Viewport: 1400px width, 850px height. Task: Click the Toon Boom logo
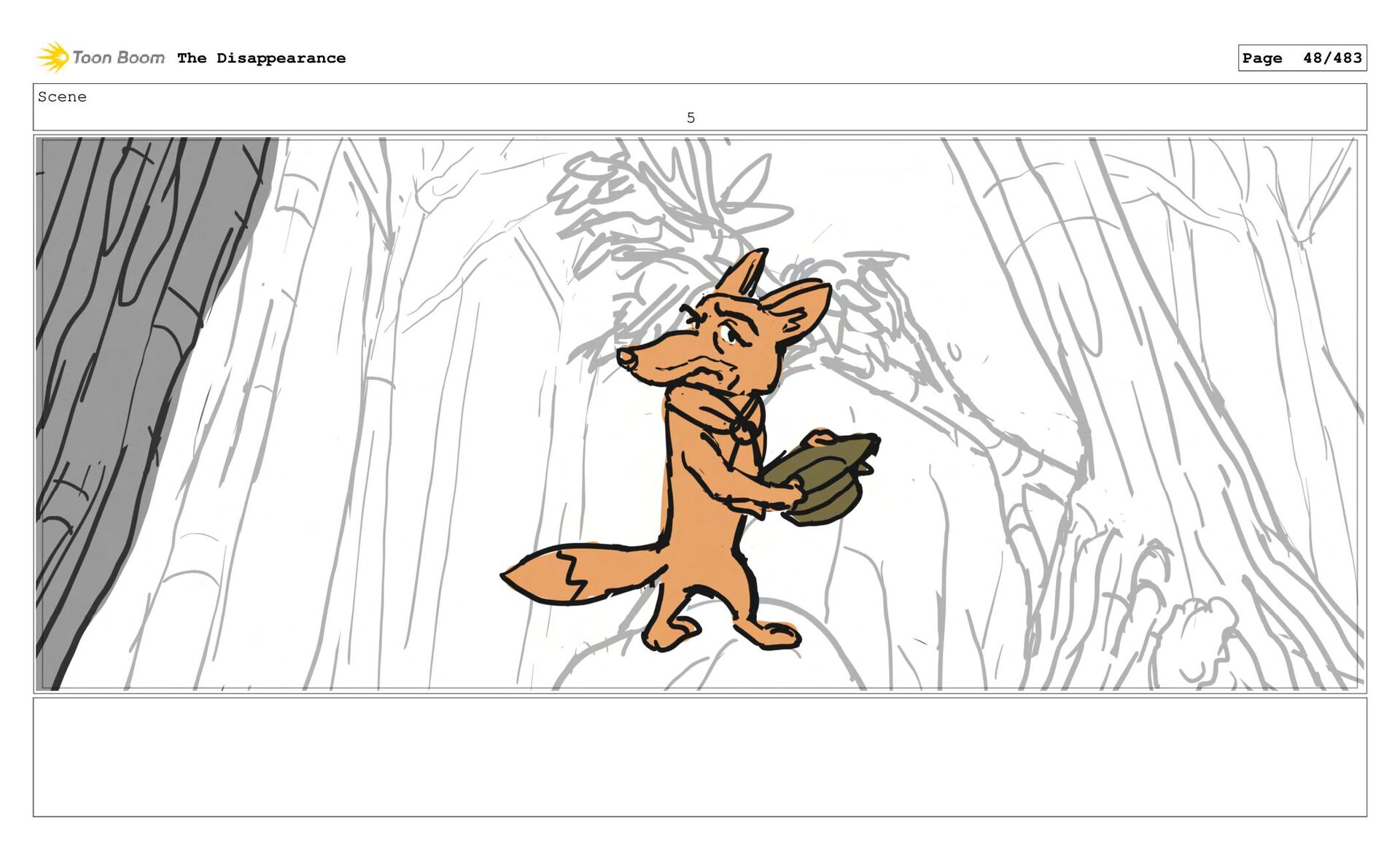tap(101, 57)
